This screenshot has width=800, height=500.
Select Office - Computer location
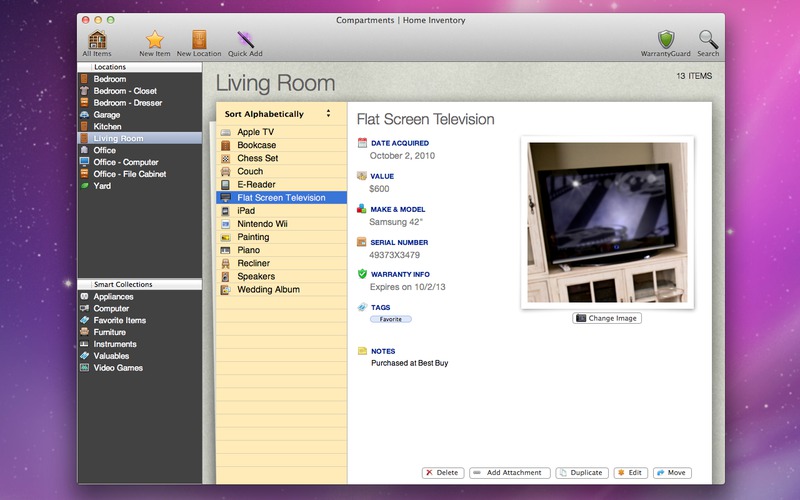pos(139,162)
